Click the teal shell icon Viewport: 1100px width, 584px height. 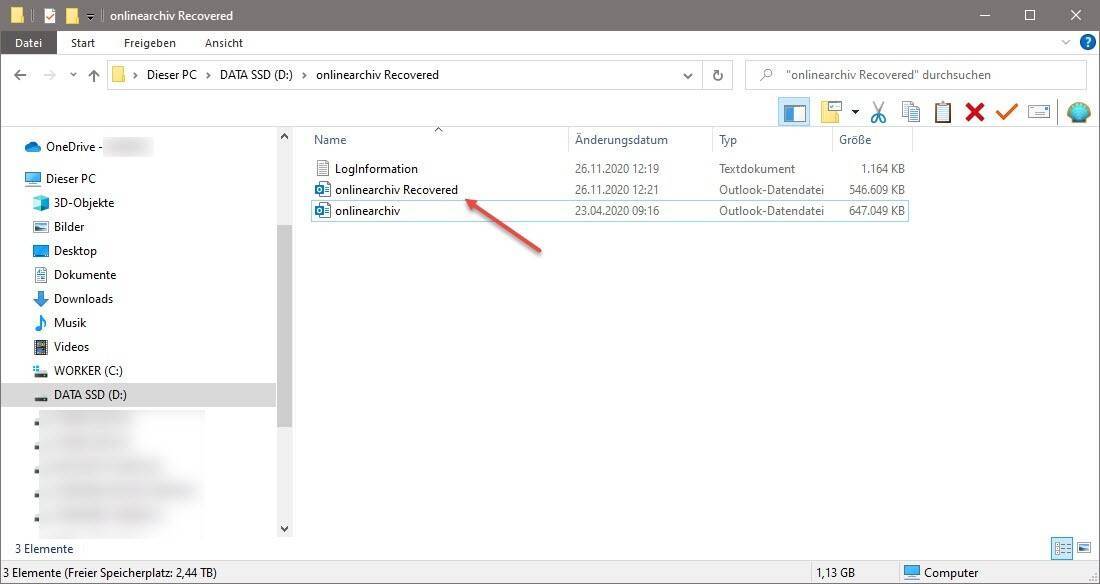(x=1078, y=112)
